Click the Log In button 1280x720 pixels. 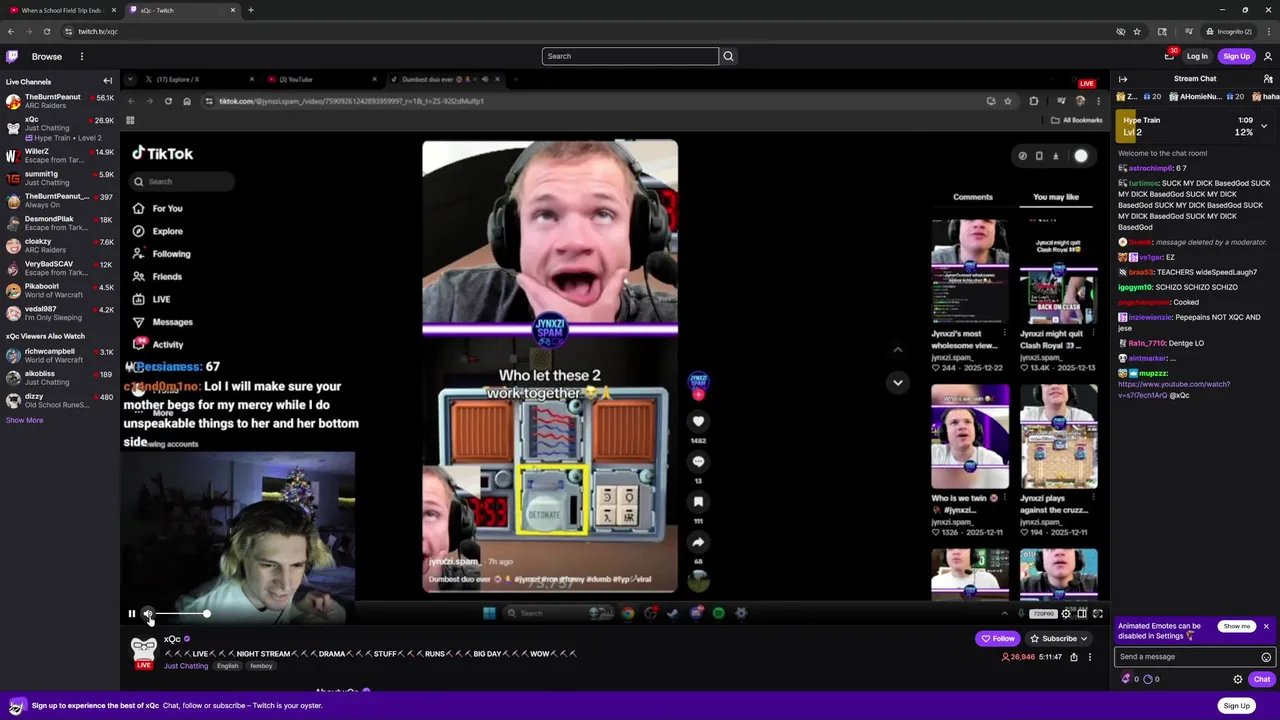pyautogui.click(x=1197, y=56)
